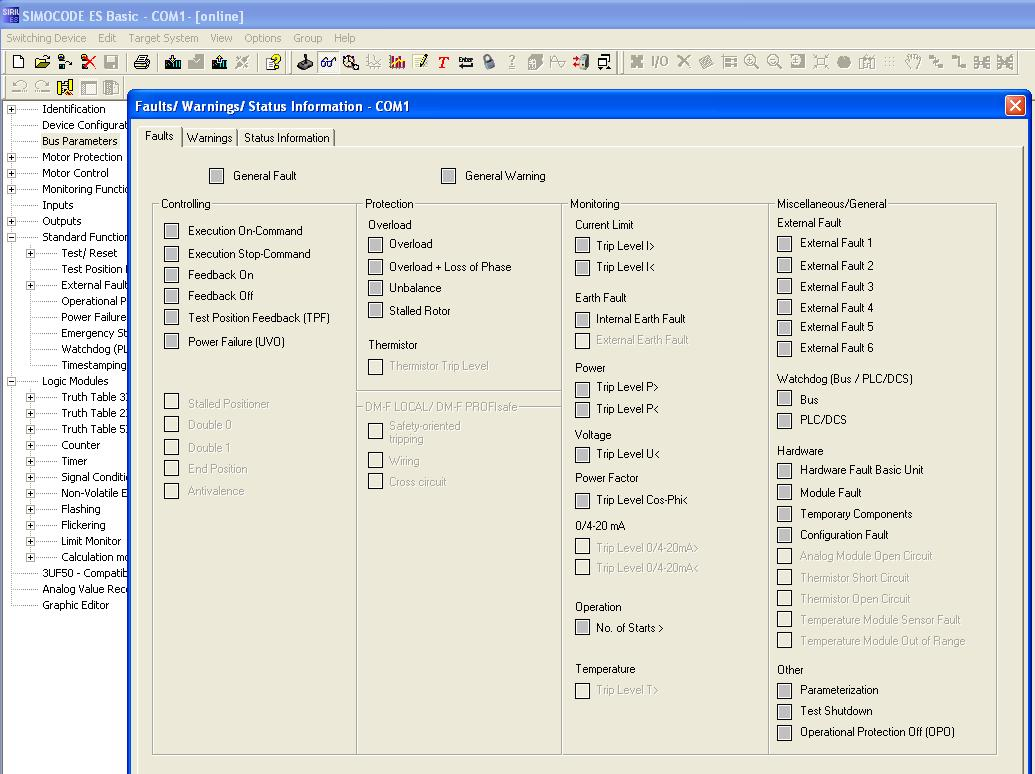Click the New file toolbar icon

coord(18,62)
